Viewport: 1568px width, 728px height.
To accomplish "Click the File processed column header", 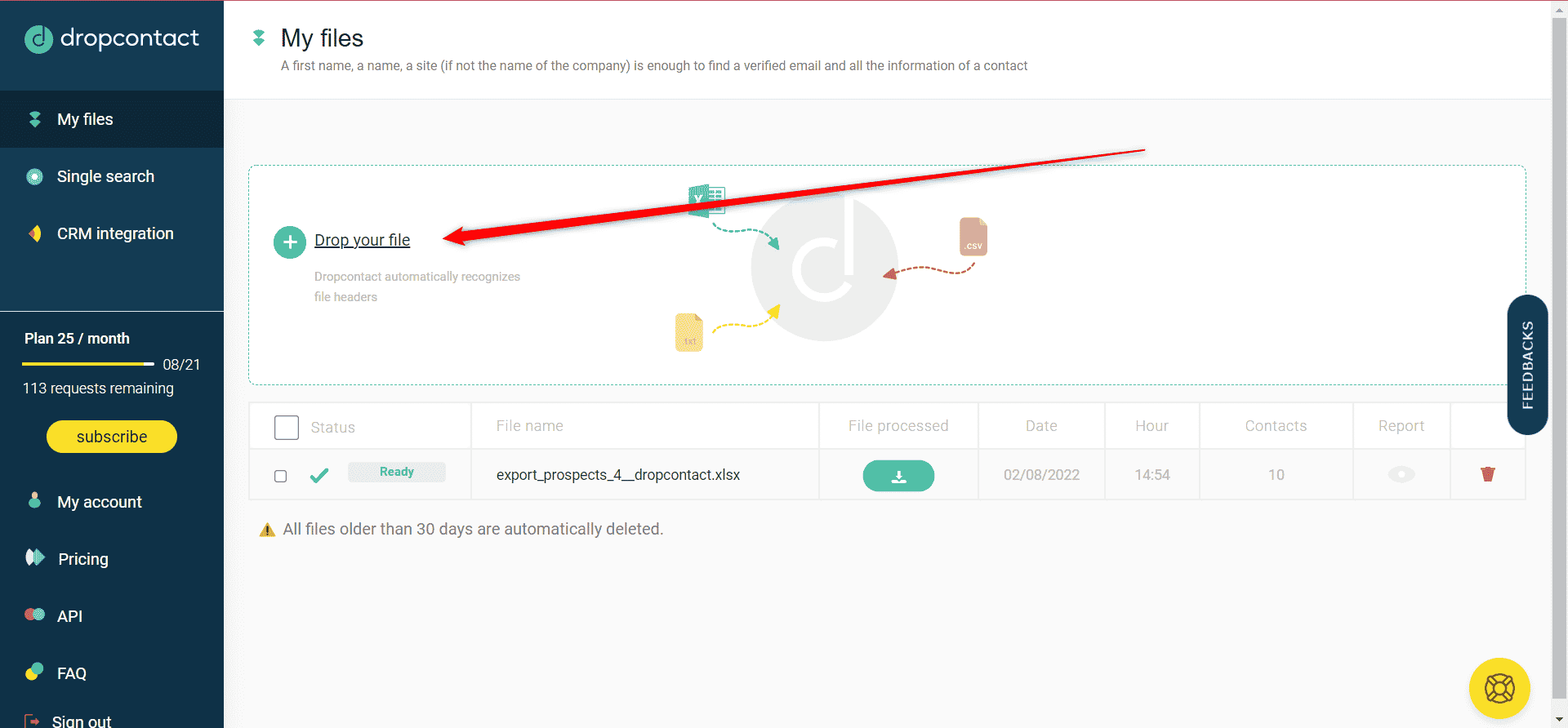I will tap(898, 426).
